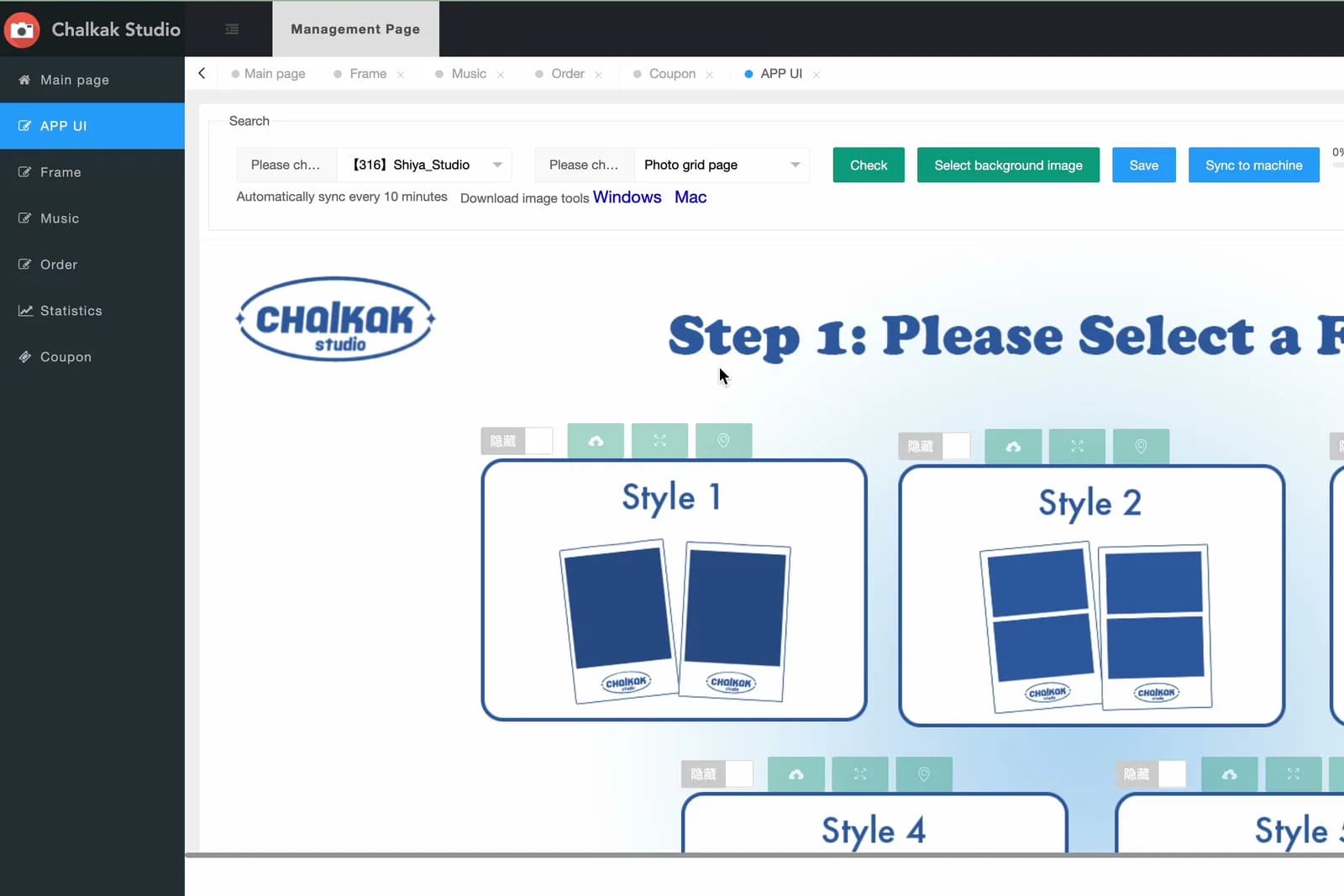Viewport: 1344px width, 896px height.
Task: Close the Frame tab
Action: pos(401,75)
